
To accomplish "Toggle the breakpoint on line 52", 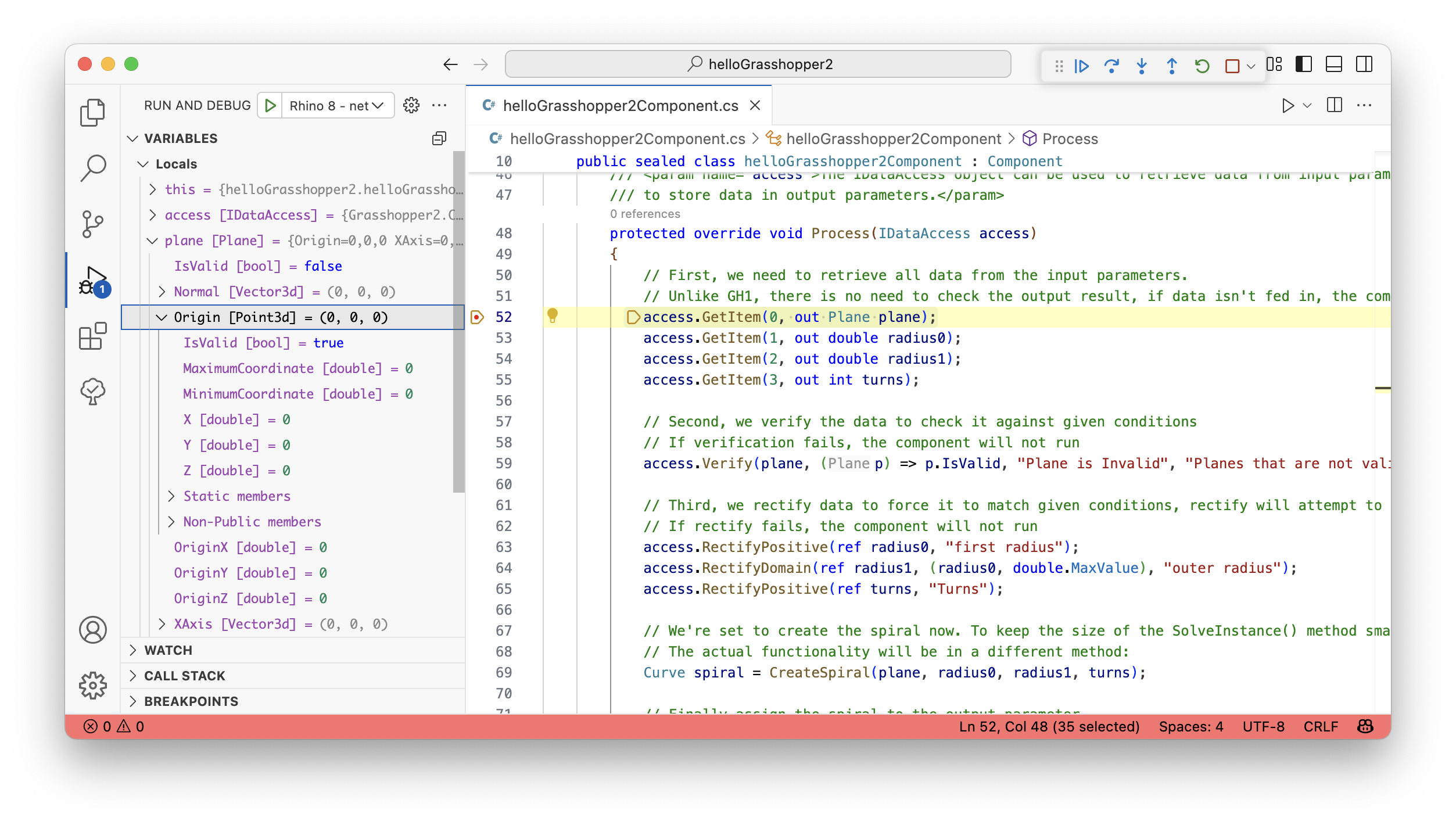I will pos(477,317).
